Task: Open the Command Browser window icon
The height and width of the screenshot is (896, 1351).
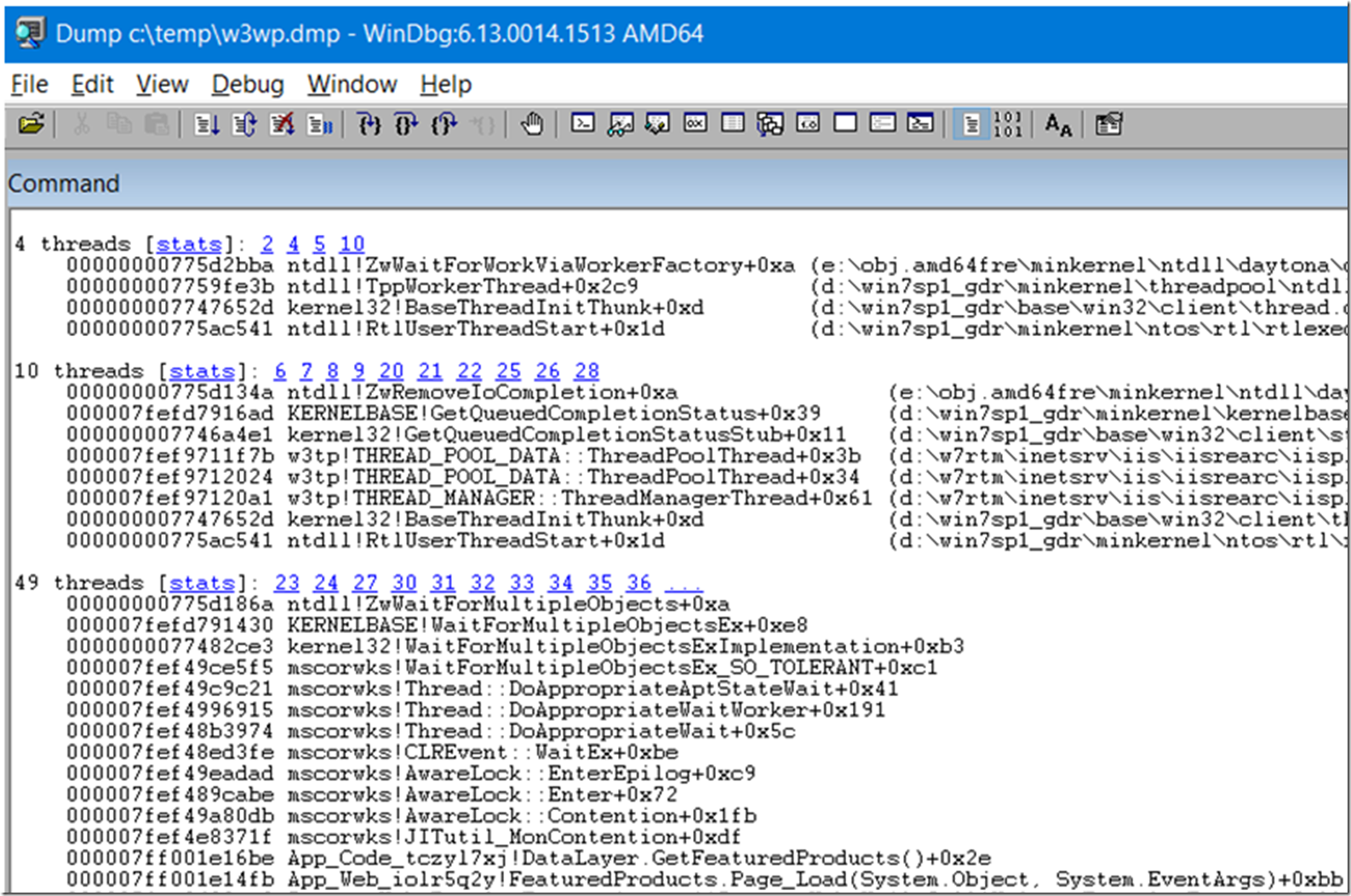Action: (x=920, y=124)
